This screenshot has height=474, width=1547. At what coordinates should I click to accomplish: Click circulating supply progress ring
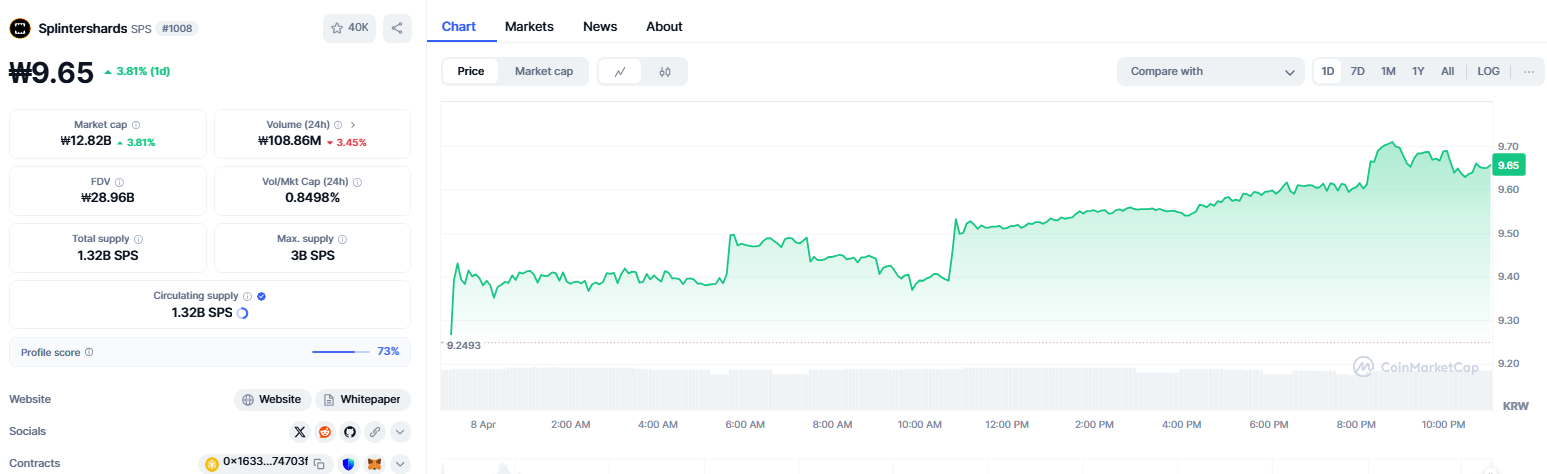[242, 313]
